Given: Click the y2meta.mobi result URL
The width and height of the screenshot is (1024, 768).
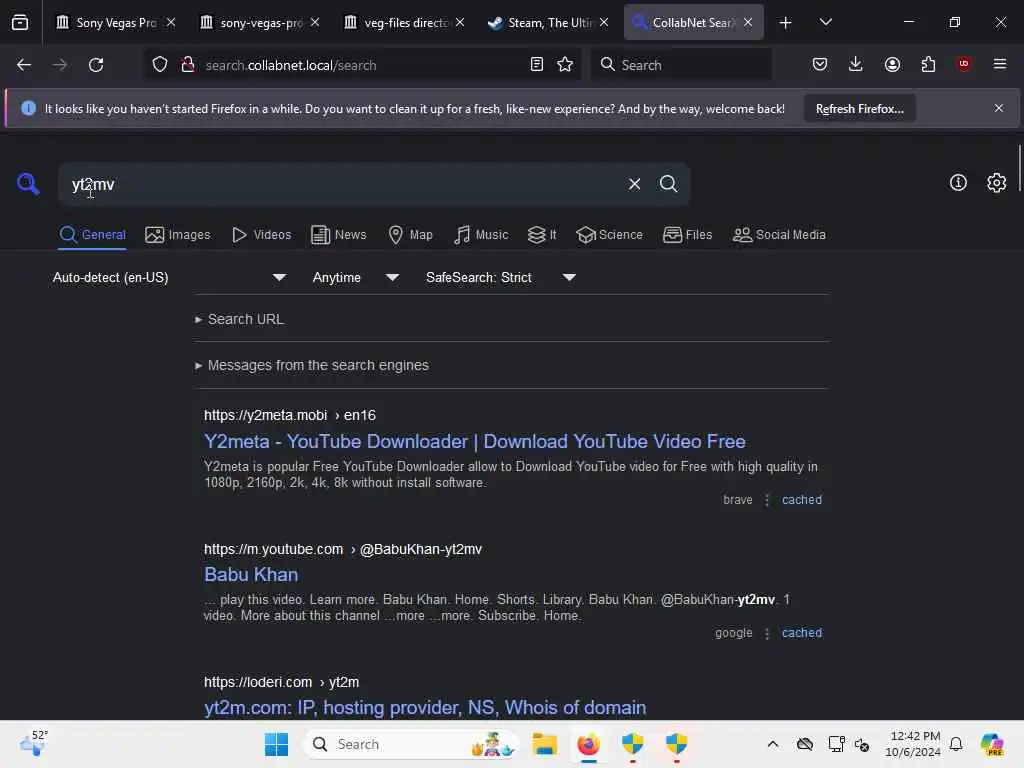Looking at the screenshot, I should pos(289,415).
